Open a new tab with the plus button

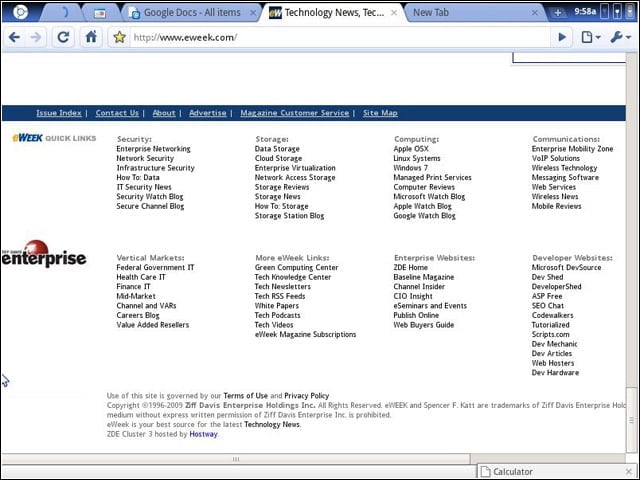tap(558, 13)
